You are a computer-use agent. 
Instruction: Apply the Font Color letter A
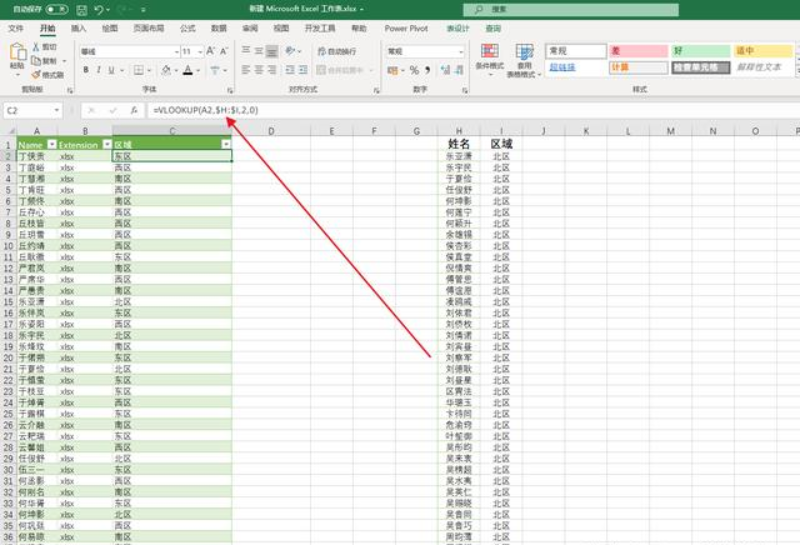pyautogui.click(x=188, y=70)
